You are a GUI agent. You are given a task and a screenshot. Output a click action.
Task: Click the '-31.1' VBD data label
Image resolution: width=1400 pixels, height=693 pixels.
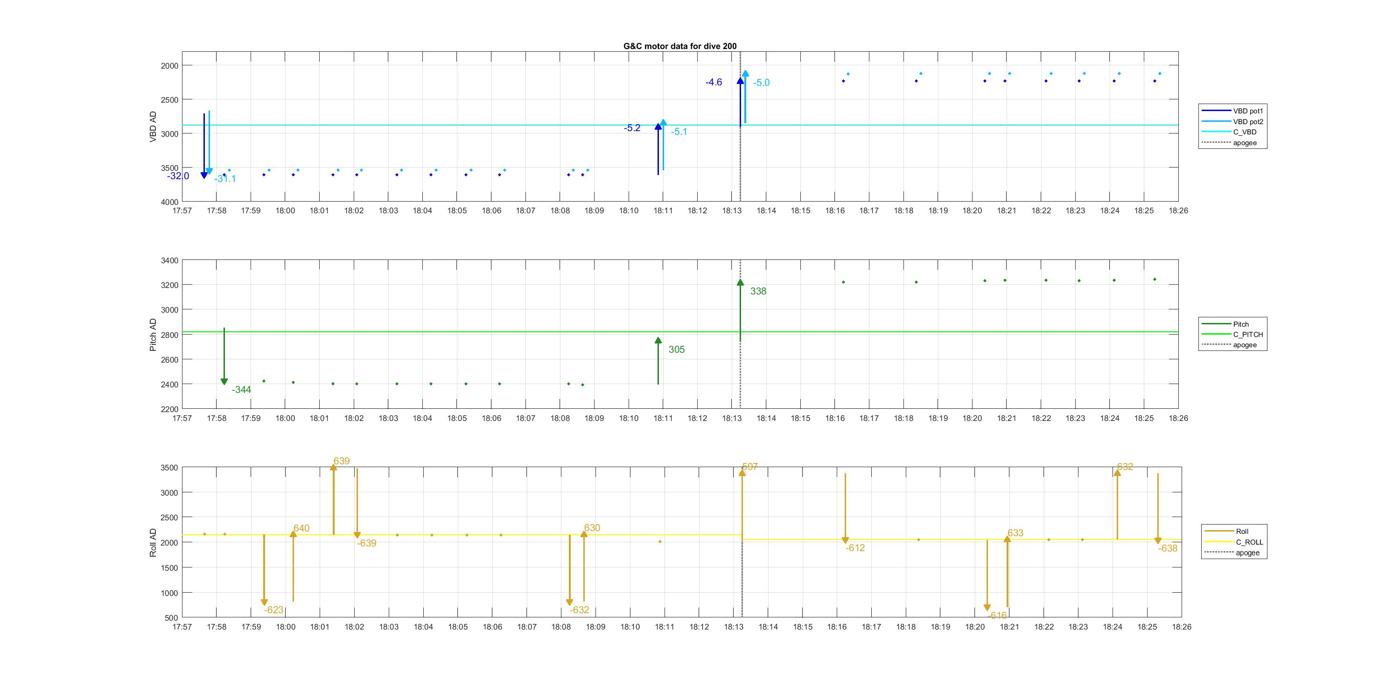(225, 179)
